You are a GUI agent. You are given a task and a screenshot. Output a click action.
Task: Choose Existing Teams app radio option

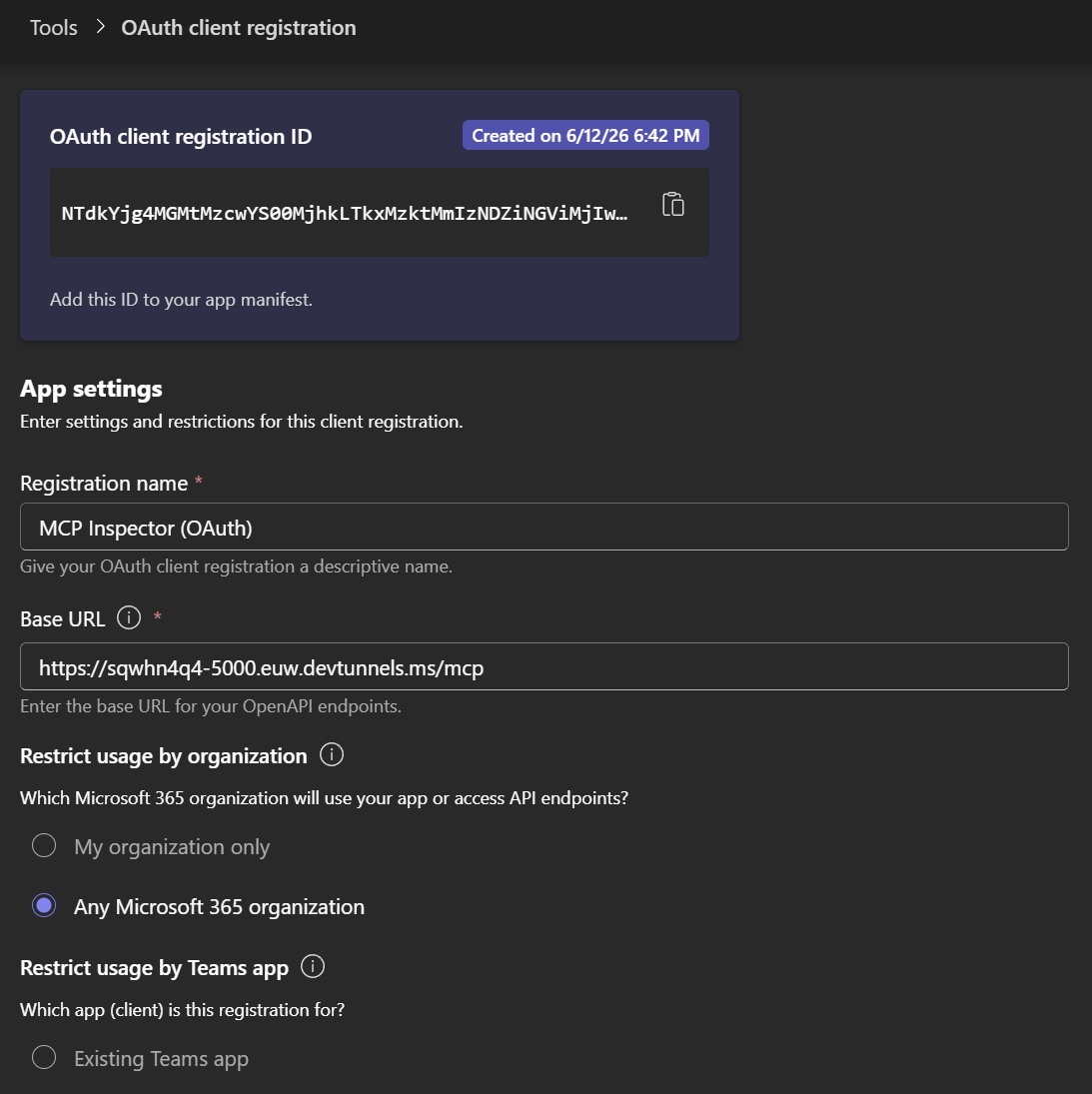pos(44,1057)
